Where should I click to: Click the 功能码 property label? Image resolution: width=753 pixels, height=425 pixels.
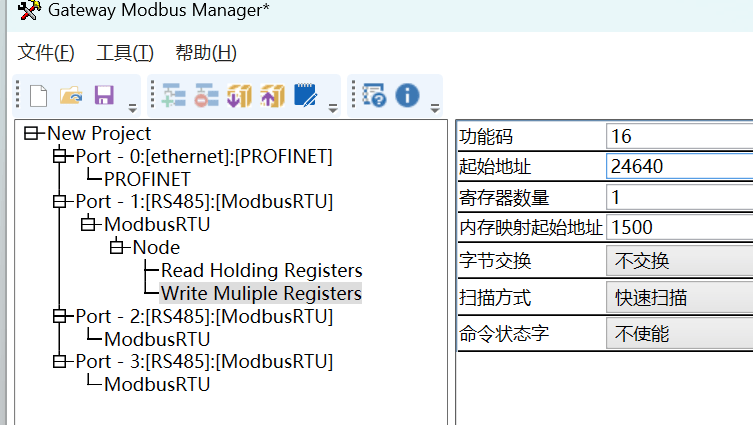486,137
